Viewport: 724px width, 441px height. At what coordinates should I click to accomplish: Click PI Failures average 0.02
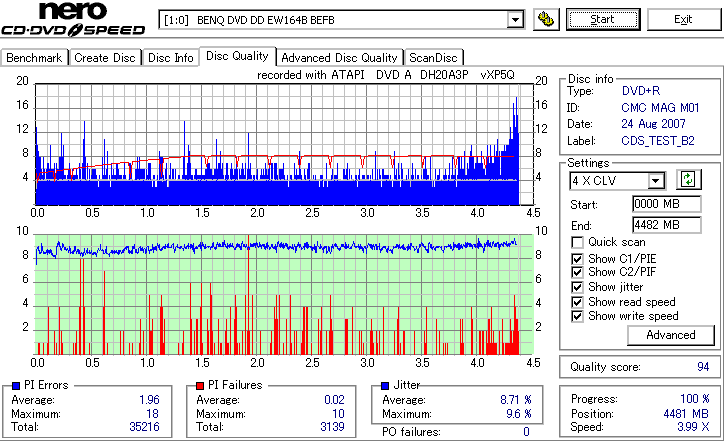334,400
